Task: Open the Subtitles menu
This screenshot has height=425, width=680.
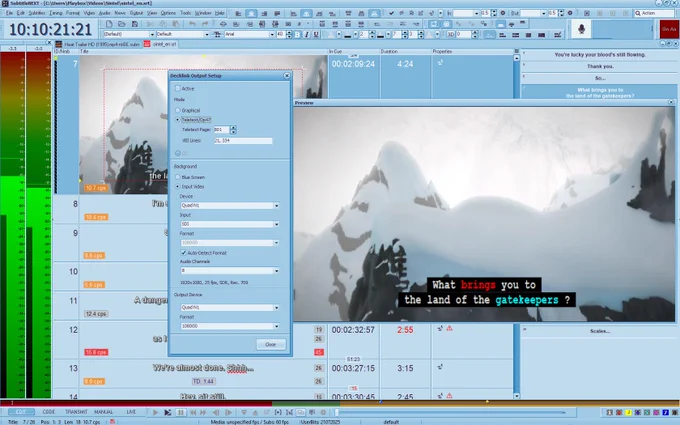Action: click(37, 13)
